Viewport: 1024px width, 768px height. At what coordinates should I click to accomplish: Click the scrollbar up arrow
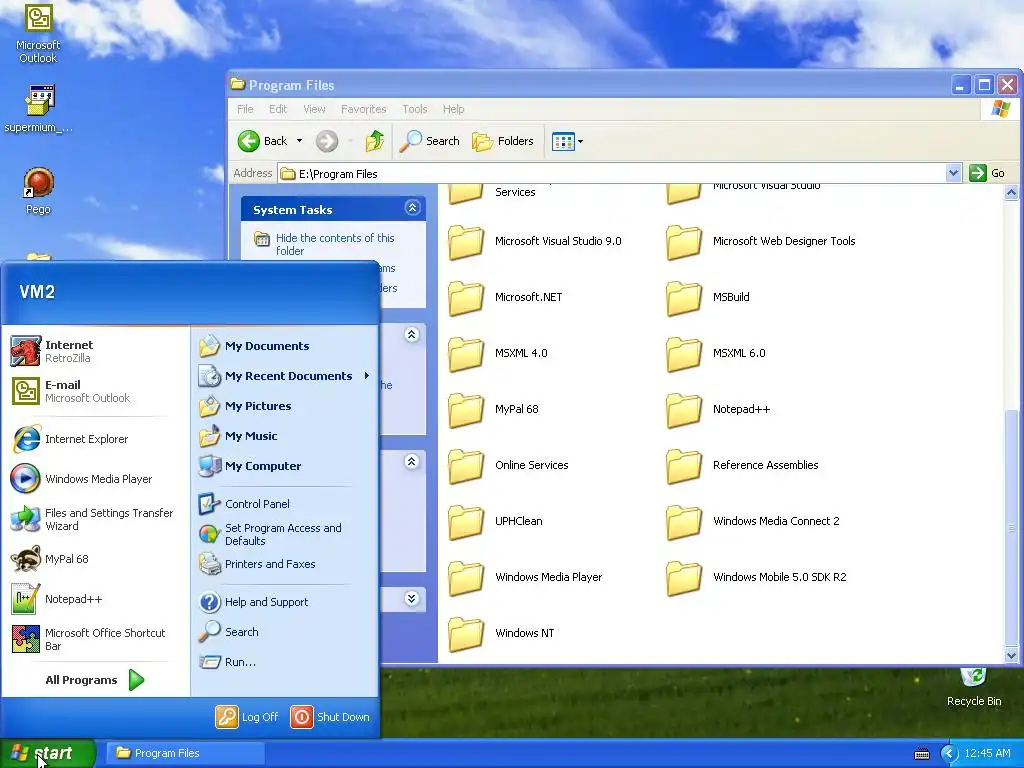click(x=1011, y=192)
